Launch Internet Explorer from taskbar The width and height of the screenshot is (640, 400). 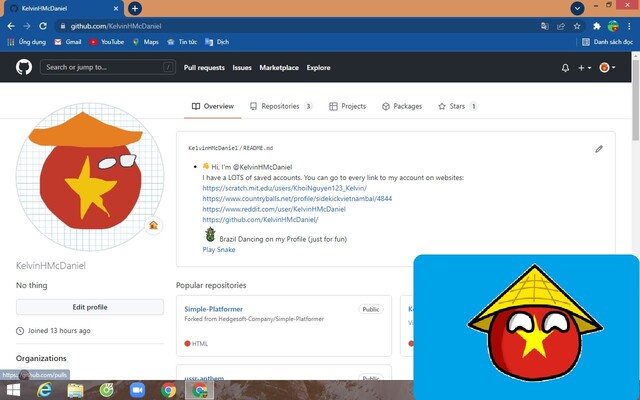(44, 390)
